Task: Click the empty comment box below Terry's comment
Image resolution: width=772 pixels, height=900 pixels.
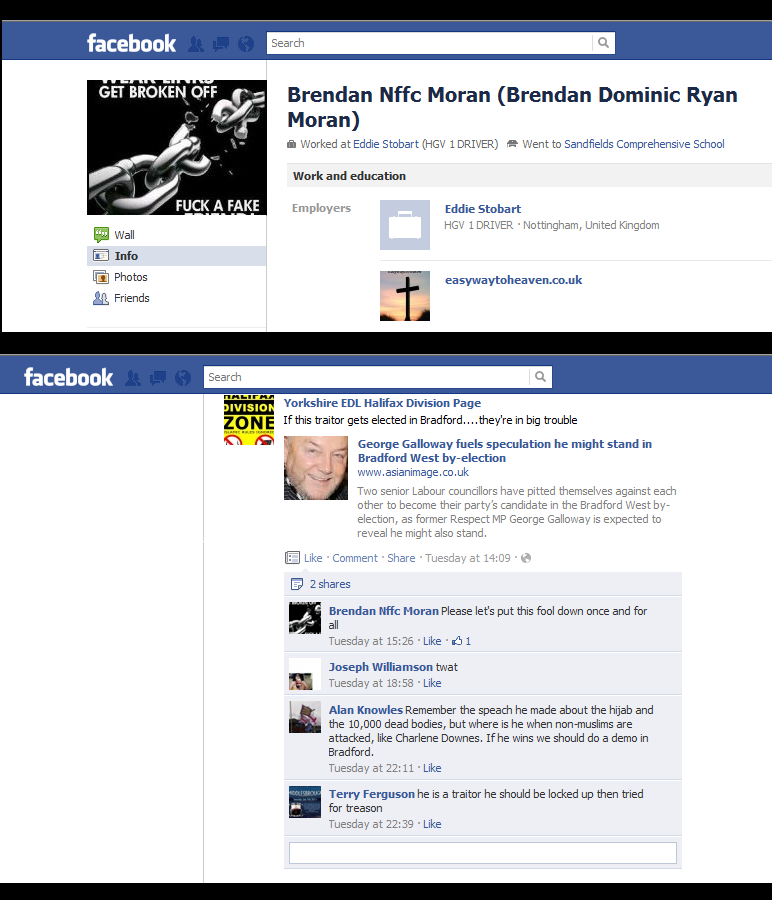Action: coord(482,853)
